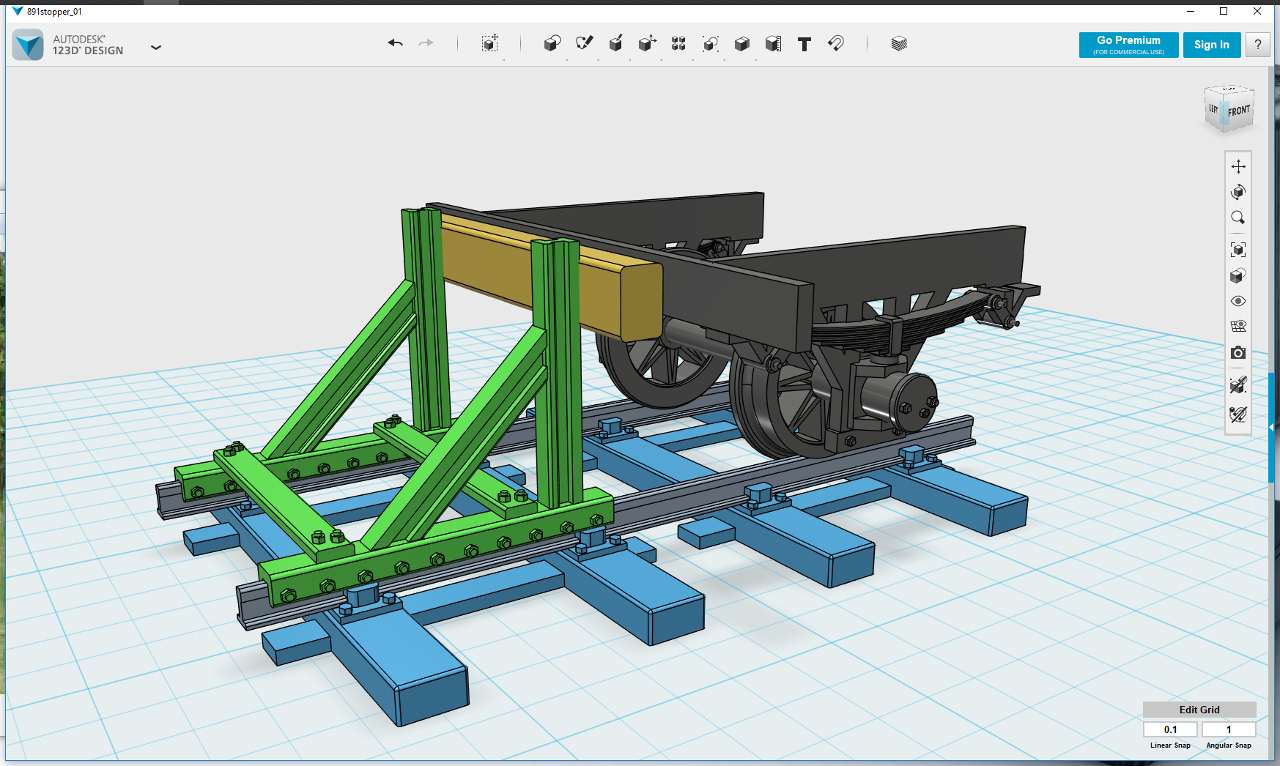
Task: Click the Autodesk 123D Design logo
Action: (x=68, y=45)
